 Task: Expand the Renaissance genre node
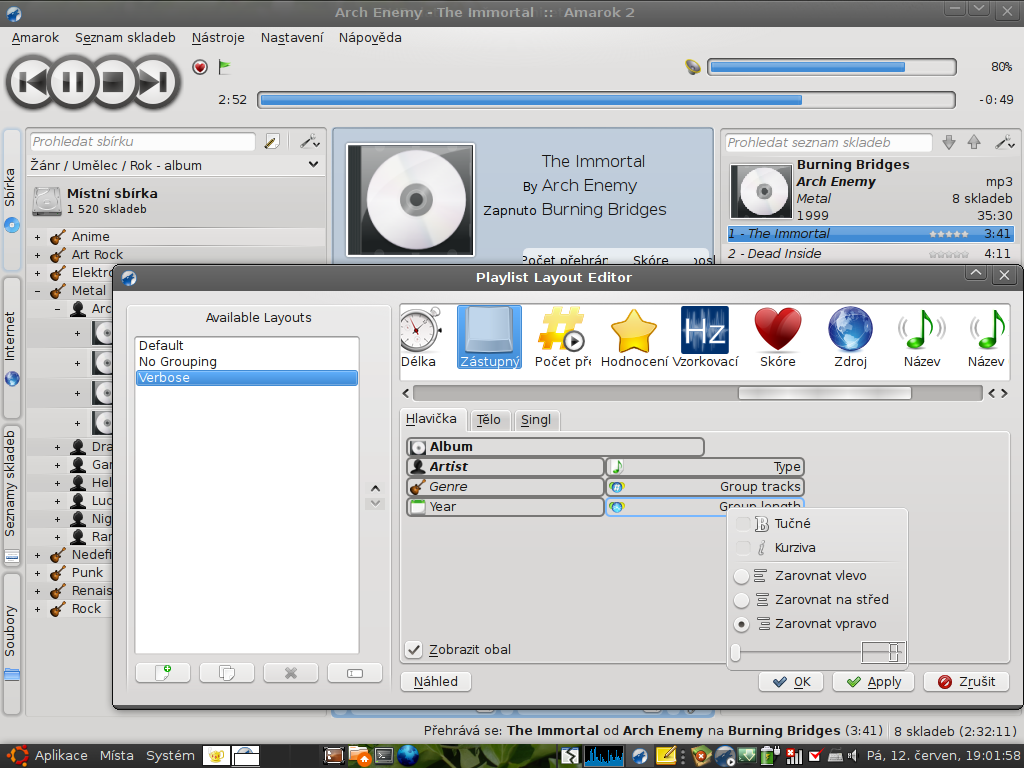click(37, 592)
